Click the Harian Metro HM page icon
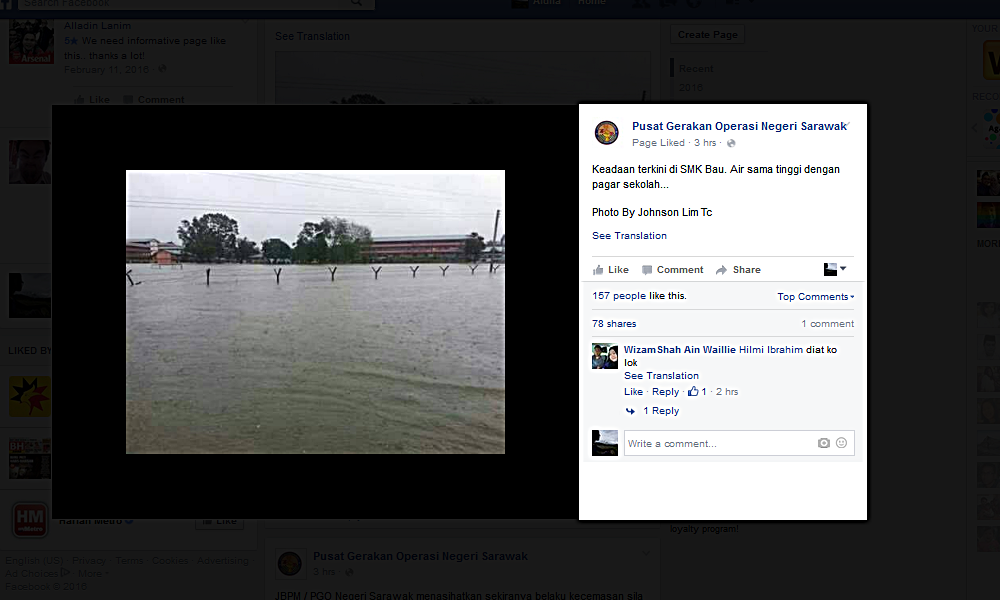 (30, 519)
